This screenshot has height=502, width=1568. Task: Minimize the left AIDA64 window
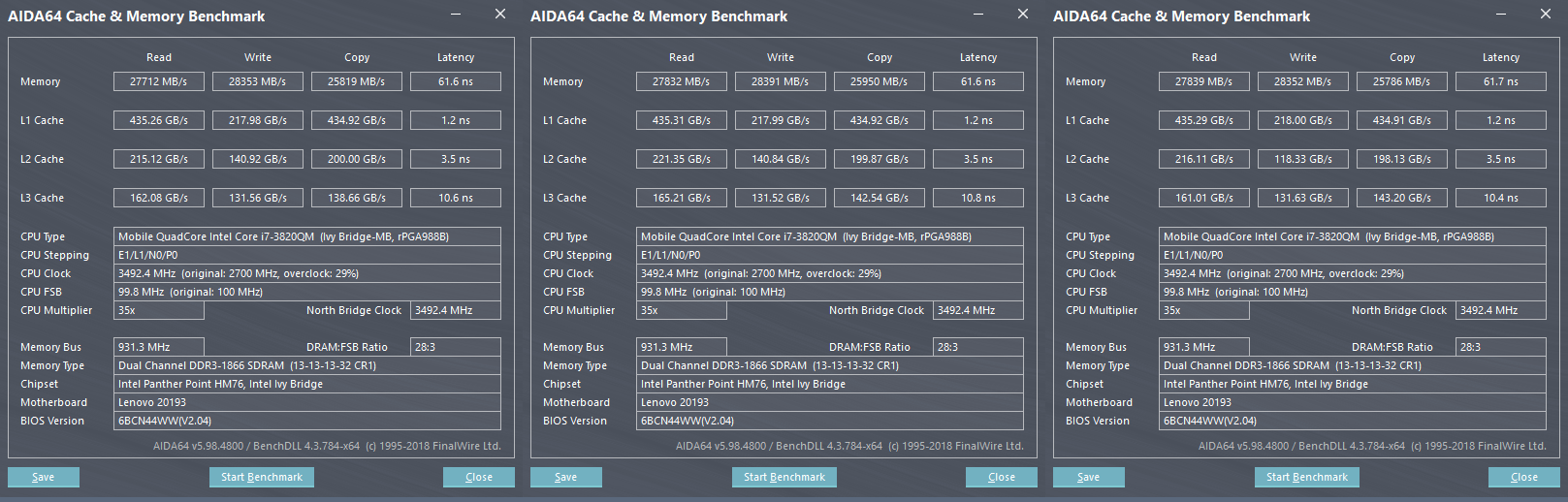(457, 15)
